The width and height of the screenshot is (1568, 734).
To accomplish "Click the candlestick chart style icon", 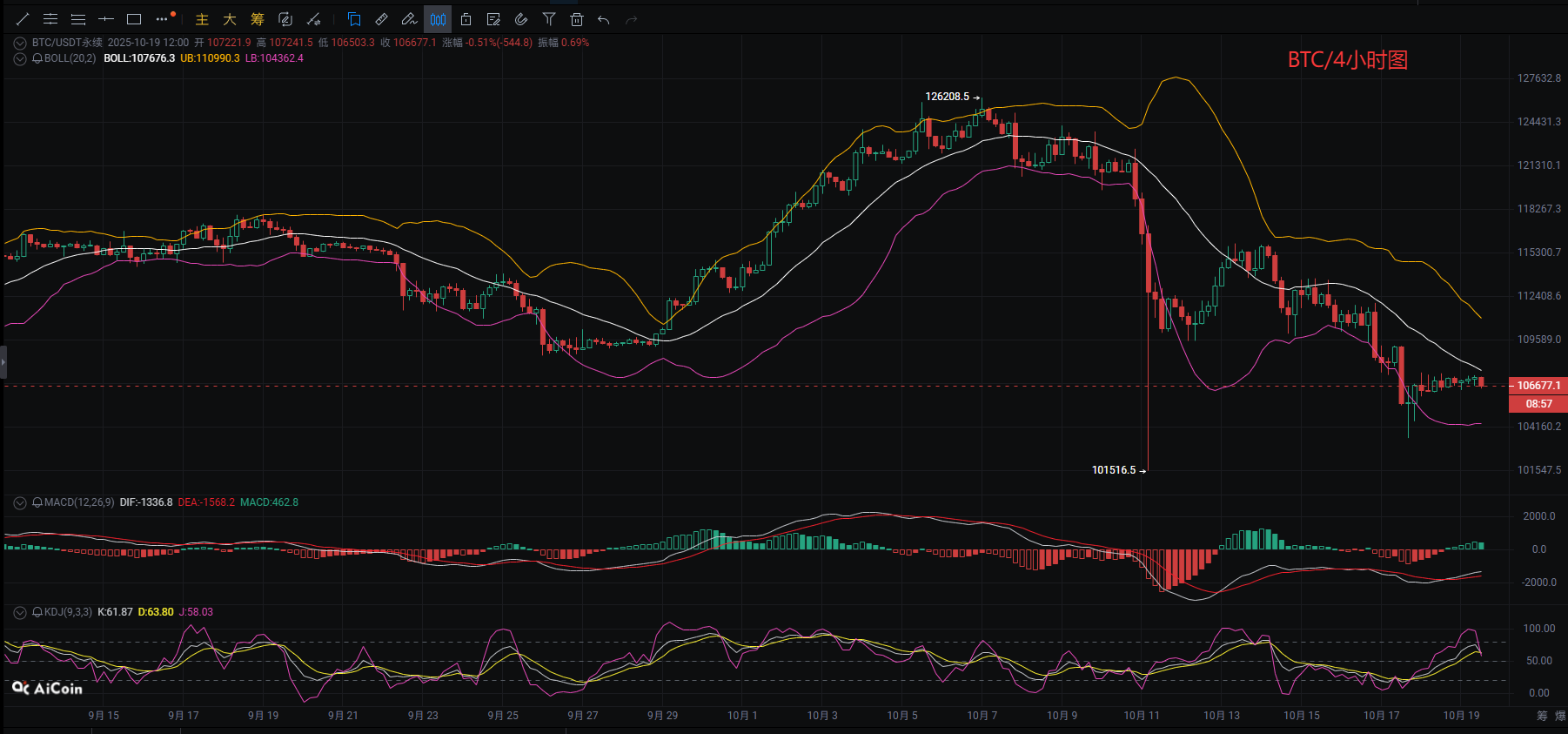I will (x=438, y=19).
